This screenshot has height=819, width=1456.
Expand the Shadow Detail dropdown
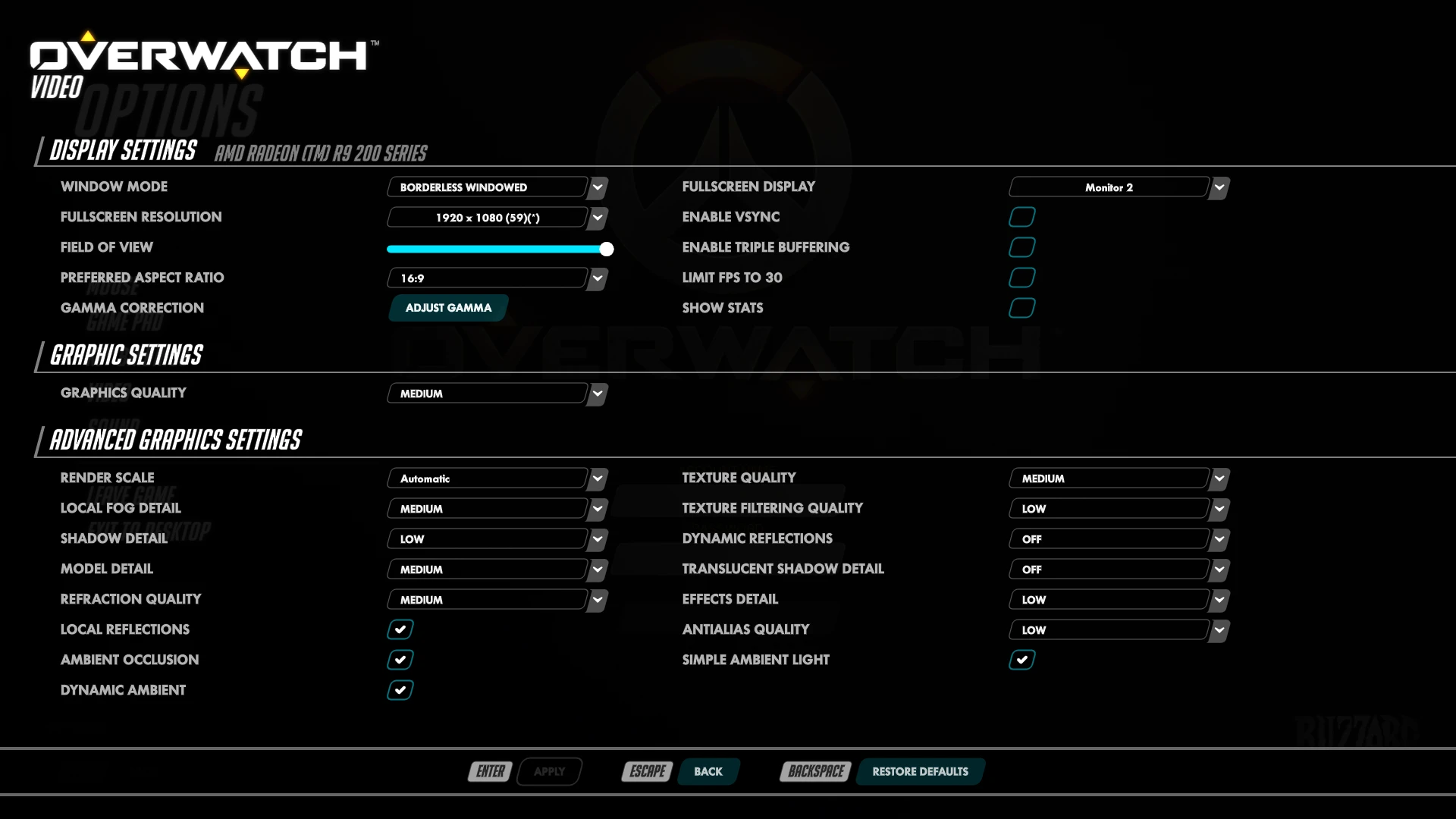(x=598, y=538)
